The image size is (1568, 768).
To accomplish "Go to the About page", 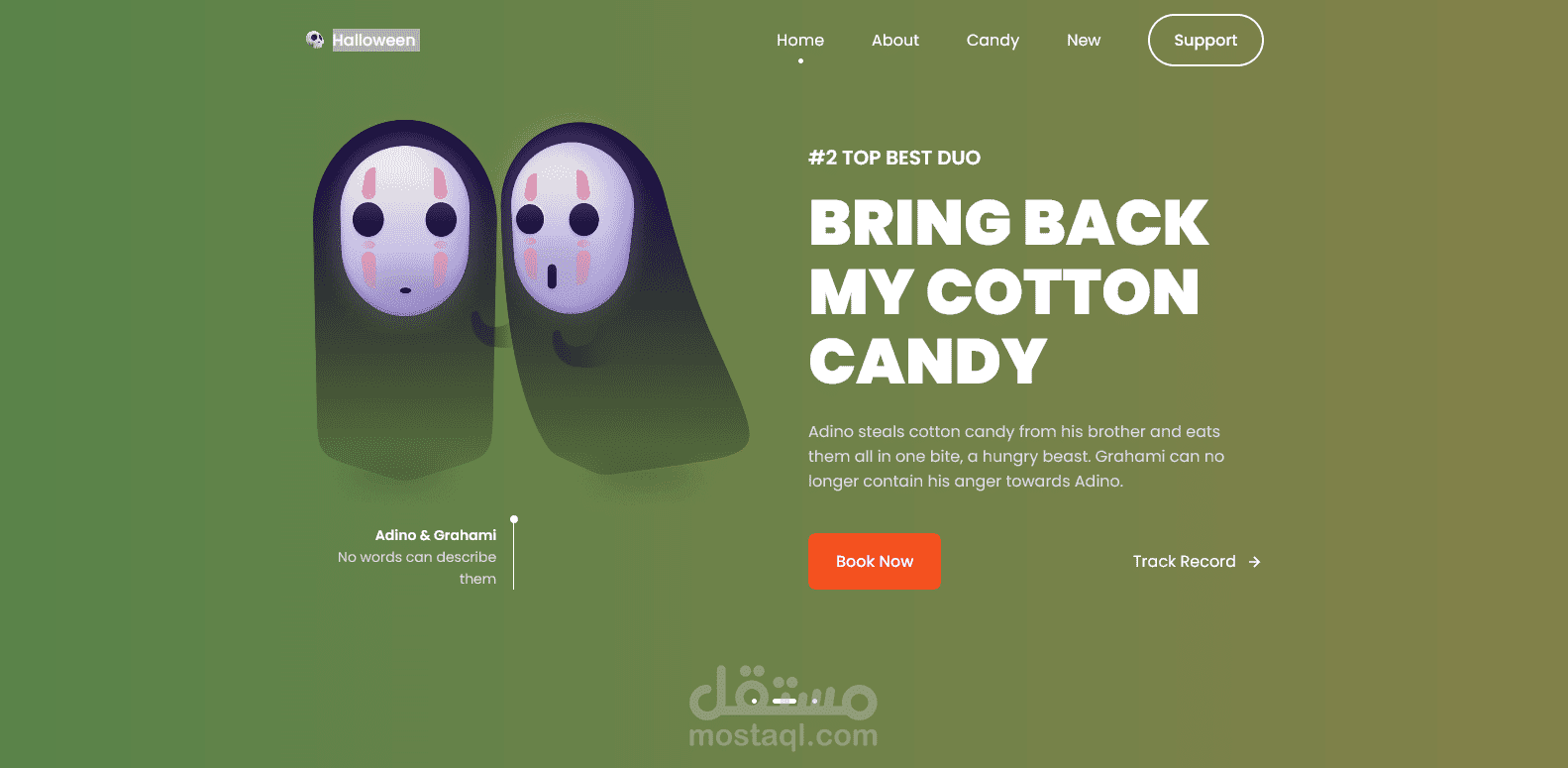I will pos(895,41).
